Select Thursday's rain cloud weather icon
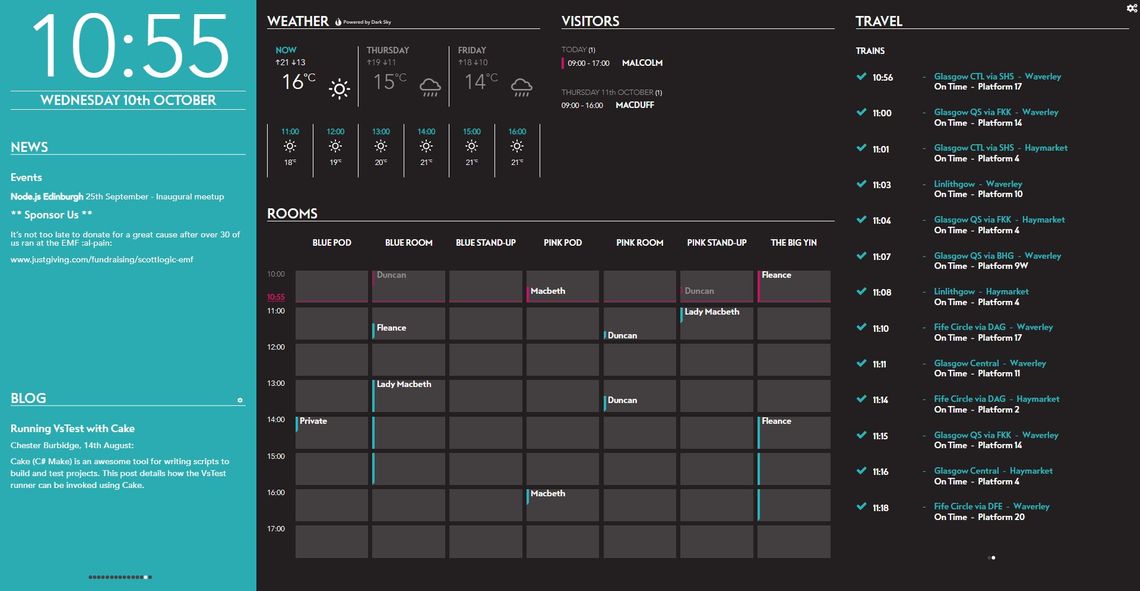Screen dimensions: 1140x591 (x=430, y=88)
